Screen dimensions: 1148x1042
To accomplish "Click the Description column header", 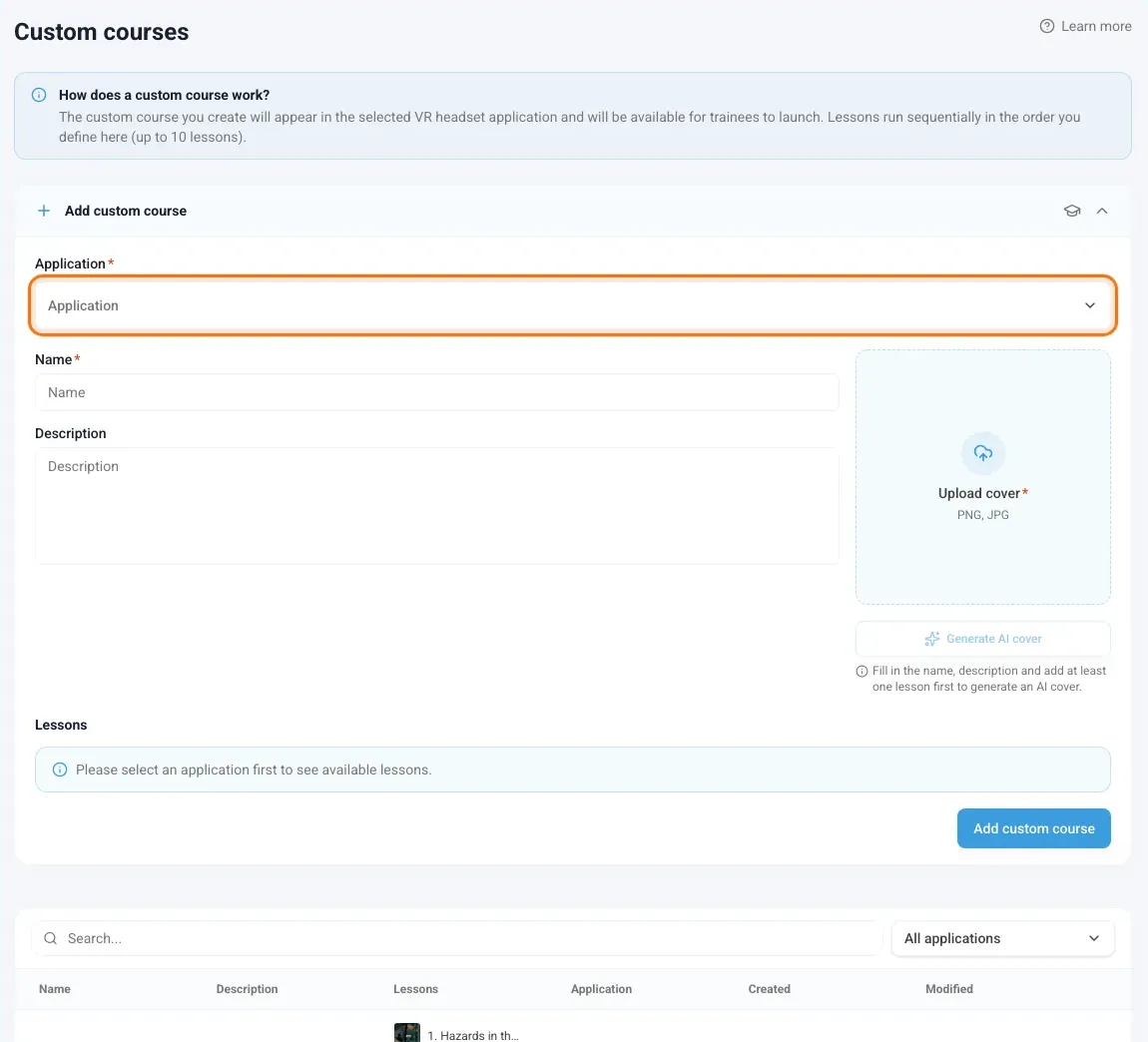I will tap(247, 988).
